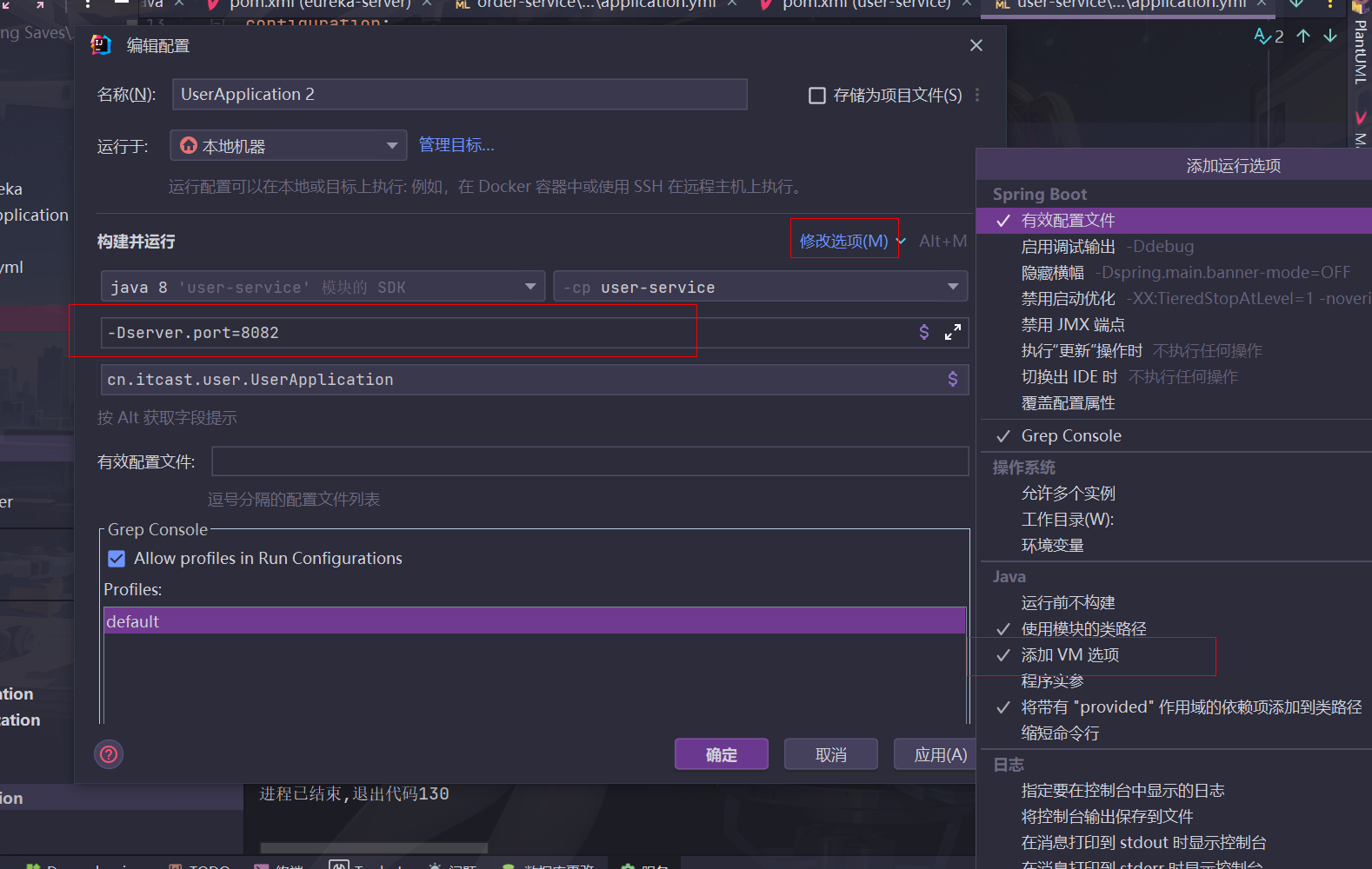The image size is (1372, 869).
Task: Select 程序实参 option
Action: click(x=1174, y=681)
